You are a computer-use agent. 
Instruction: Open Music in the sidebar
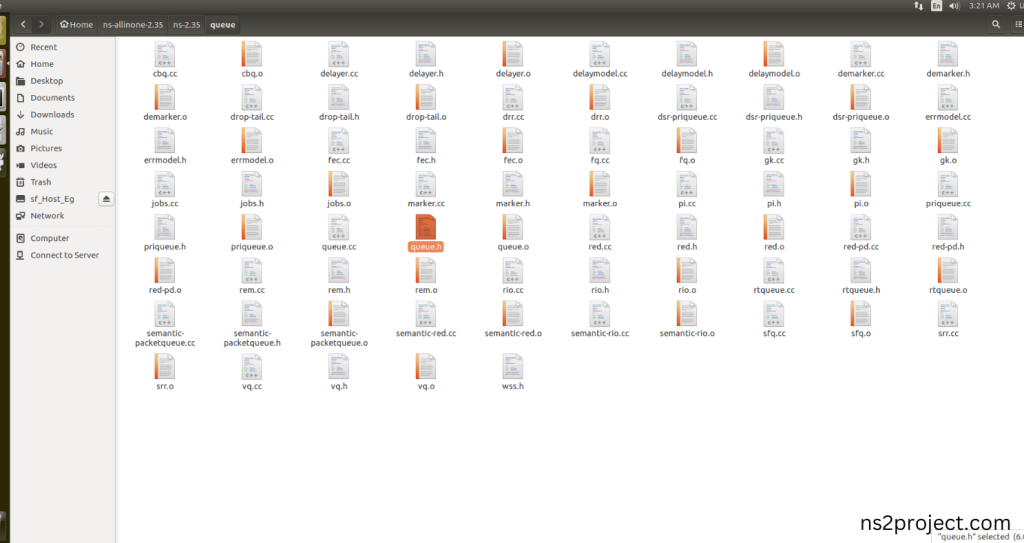pyautogui.click(x=42, y=131)
